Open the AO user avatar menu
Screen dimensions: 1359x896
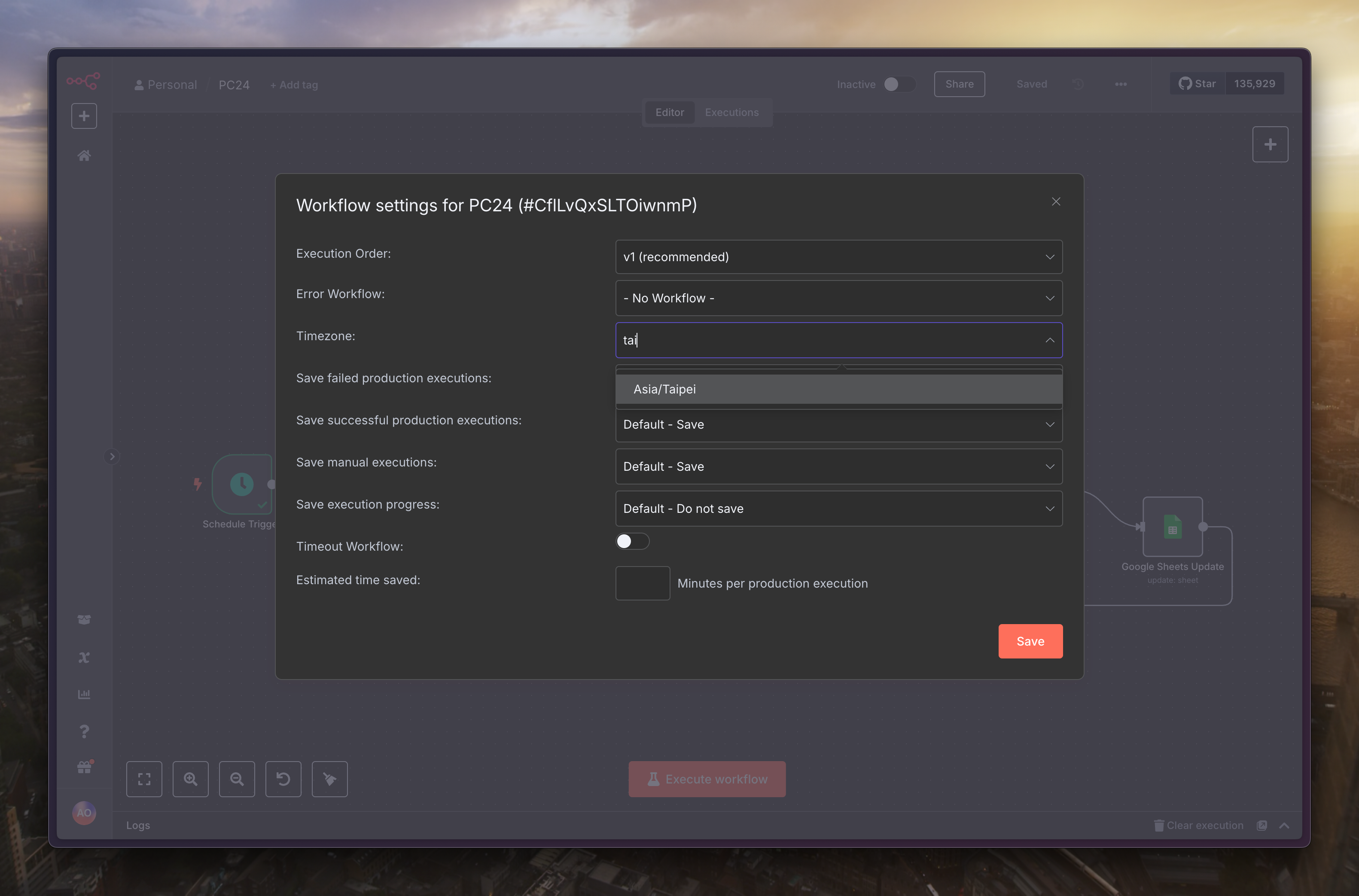84,813
